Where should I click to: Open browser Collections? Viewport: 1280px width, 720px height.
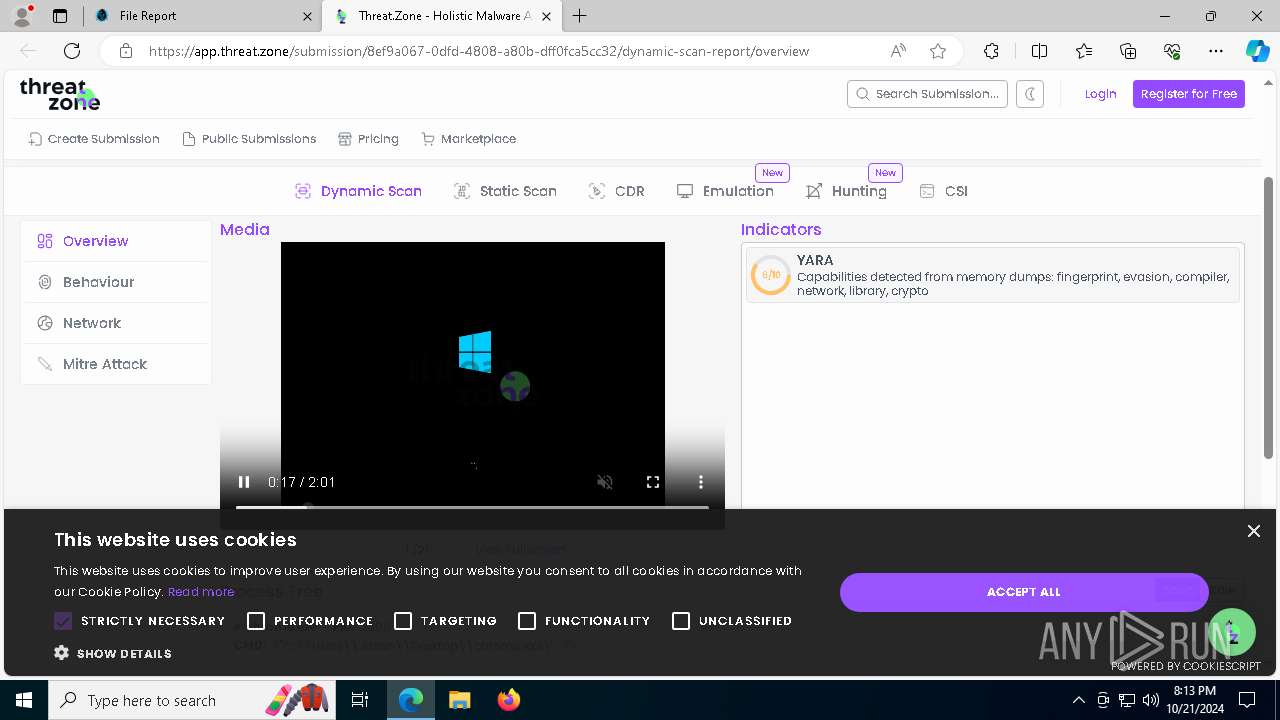[x=1128, y=51]
